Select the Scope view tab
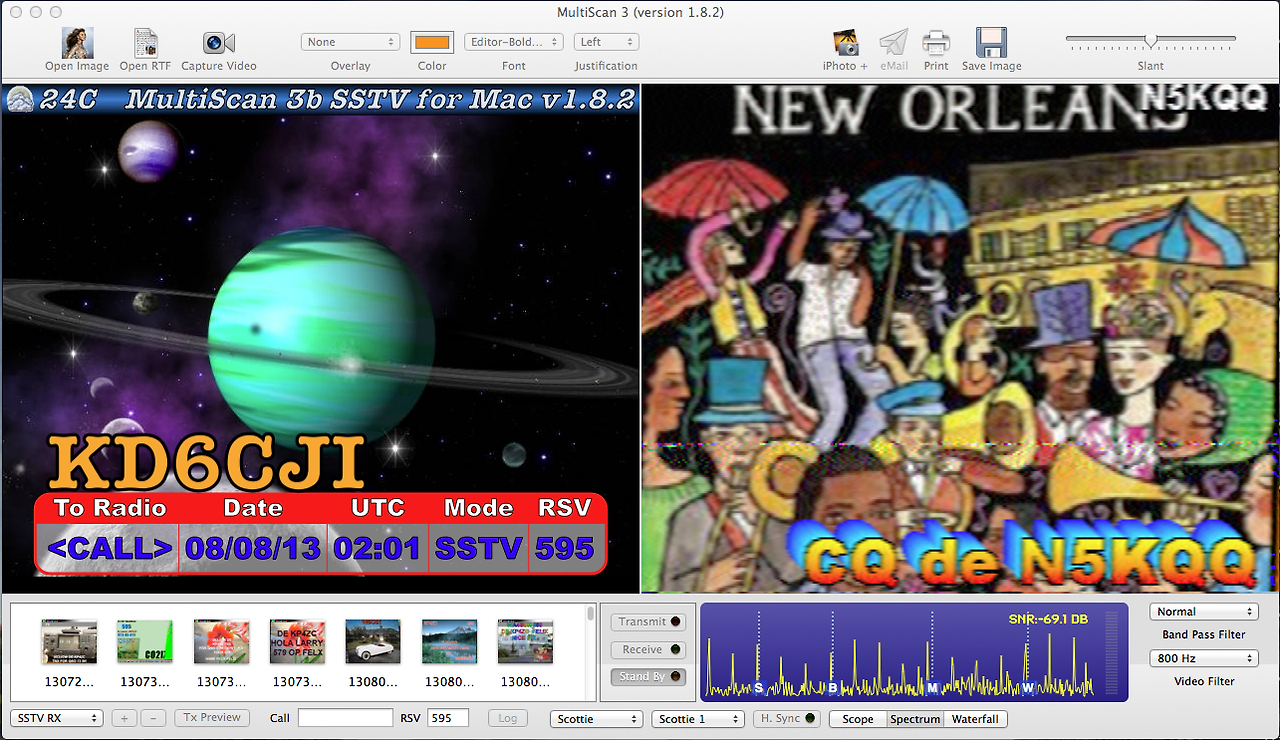1280x740 pixels. (x=857, y=718)
